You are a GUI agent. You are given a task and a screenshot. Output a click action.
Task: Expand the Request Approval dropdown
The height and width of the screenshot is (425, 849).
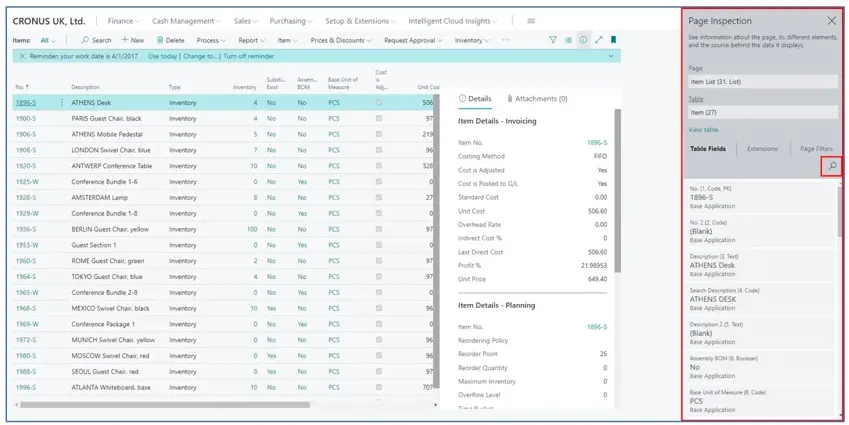414,40
